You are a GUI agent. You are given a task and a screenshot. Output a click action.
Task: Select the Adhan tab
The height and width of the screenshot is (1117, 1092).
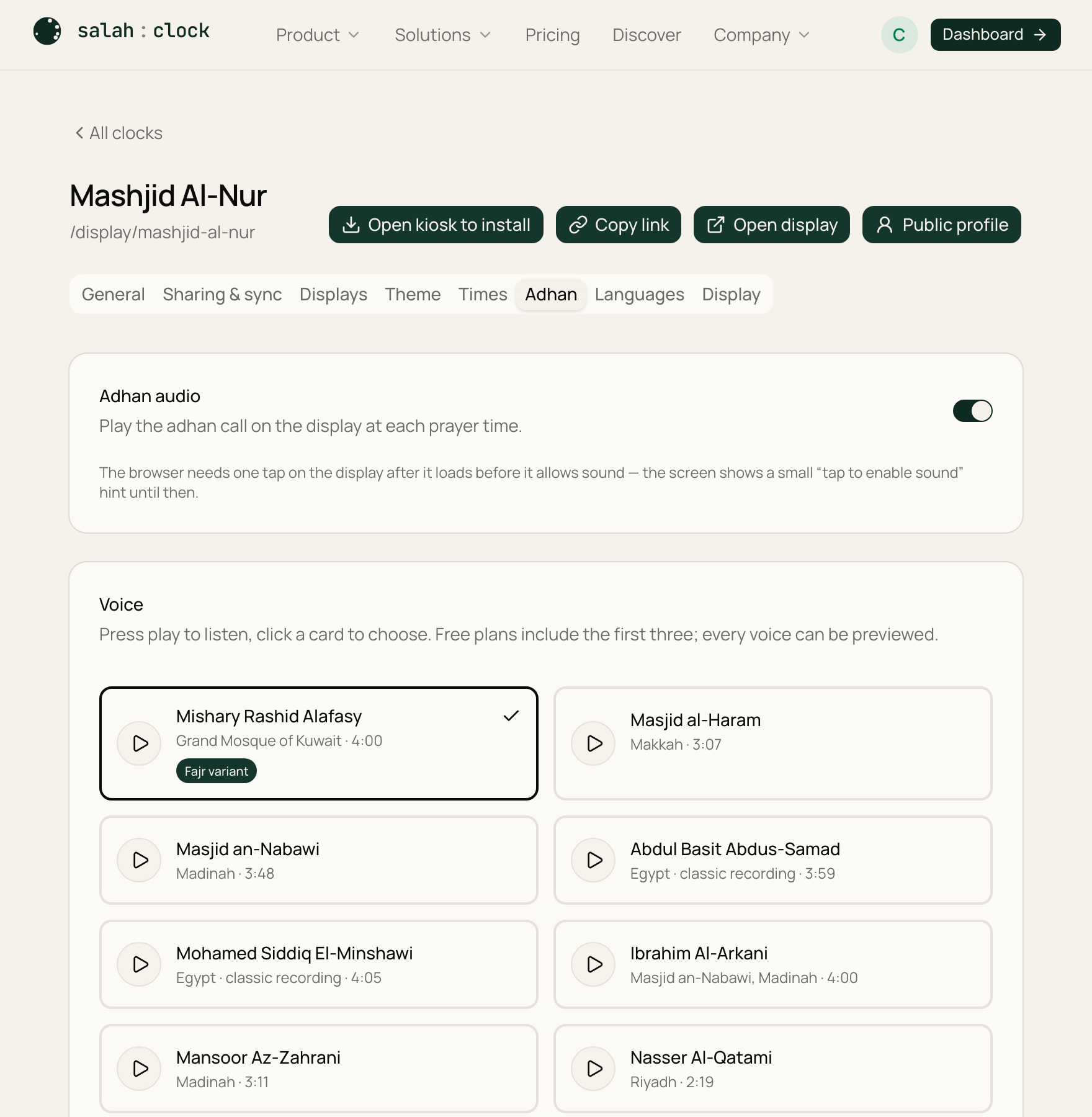click(551, 294)
